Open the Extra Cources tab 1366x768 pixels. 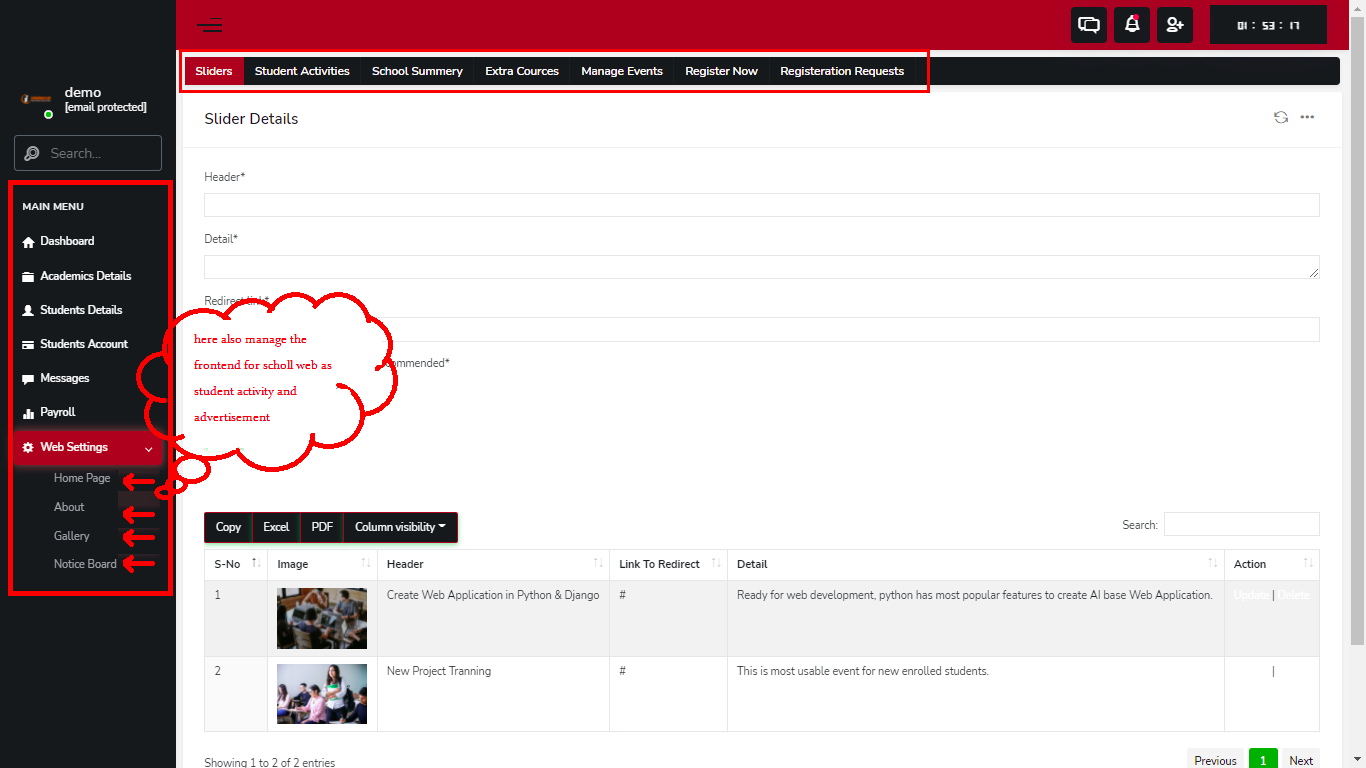pos(522,71)
